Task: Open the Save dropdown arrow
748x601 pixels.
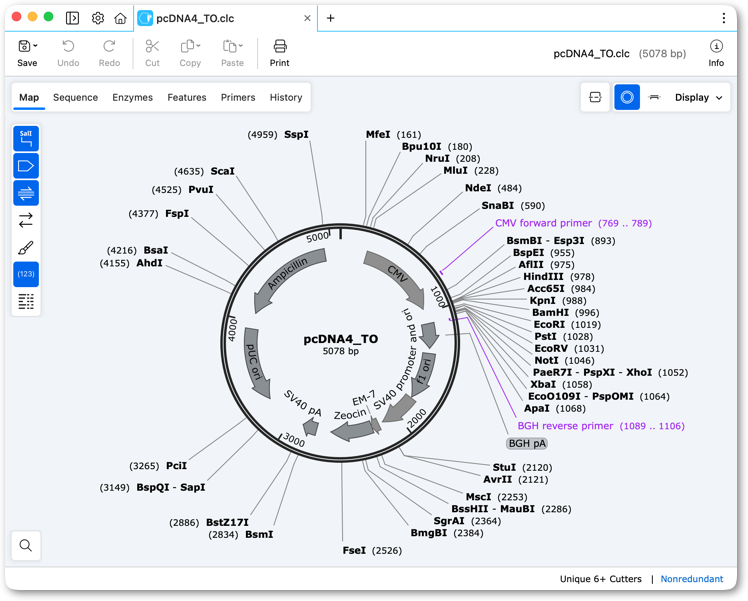Action: point(35,46)
